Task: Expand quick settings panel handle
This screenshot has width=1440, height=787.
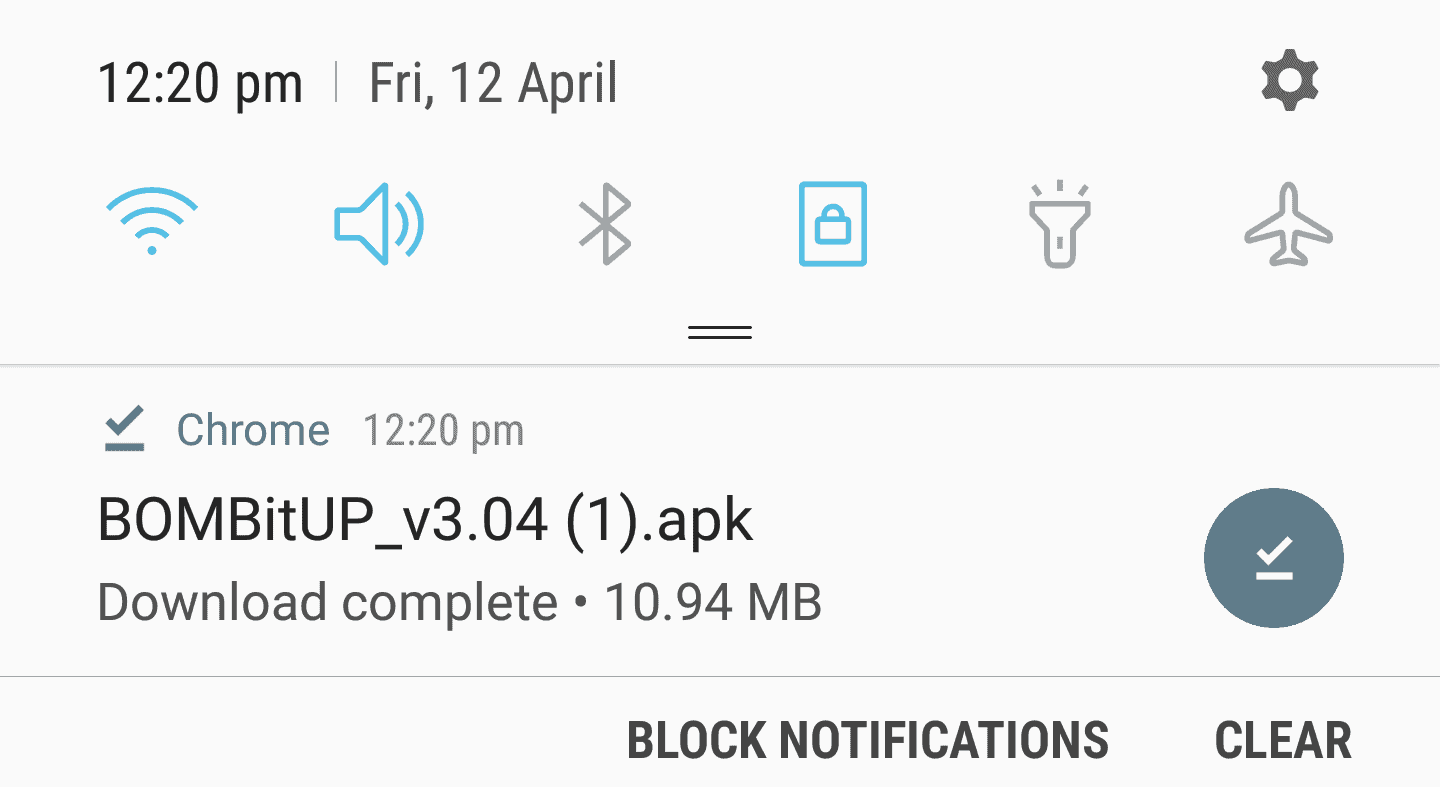Action: pos(720,332)
